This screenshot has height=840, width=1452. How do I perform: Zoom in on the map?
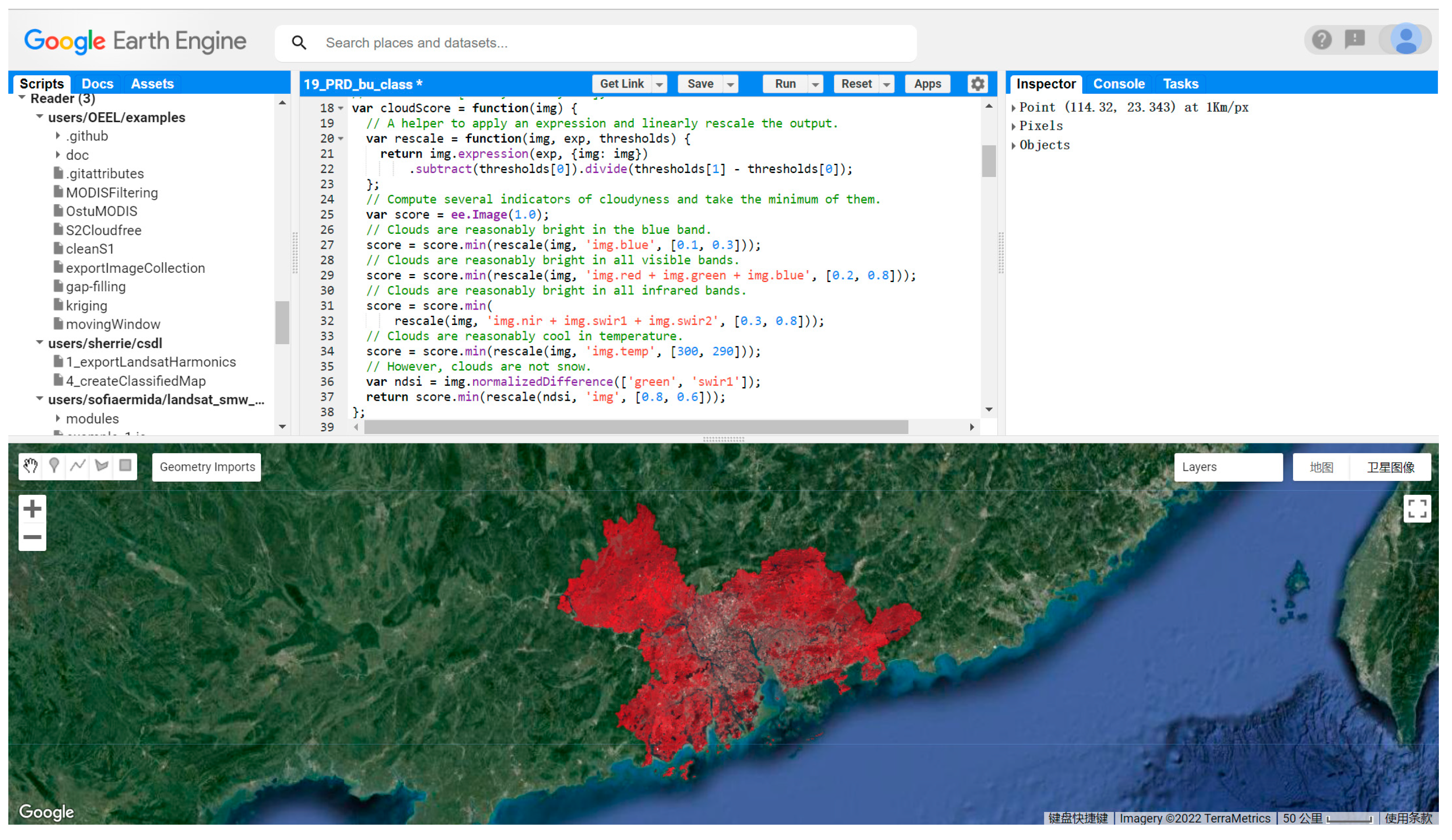tap(32, 509)
